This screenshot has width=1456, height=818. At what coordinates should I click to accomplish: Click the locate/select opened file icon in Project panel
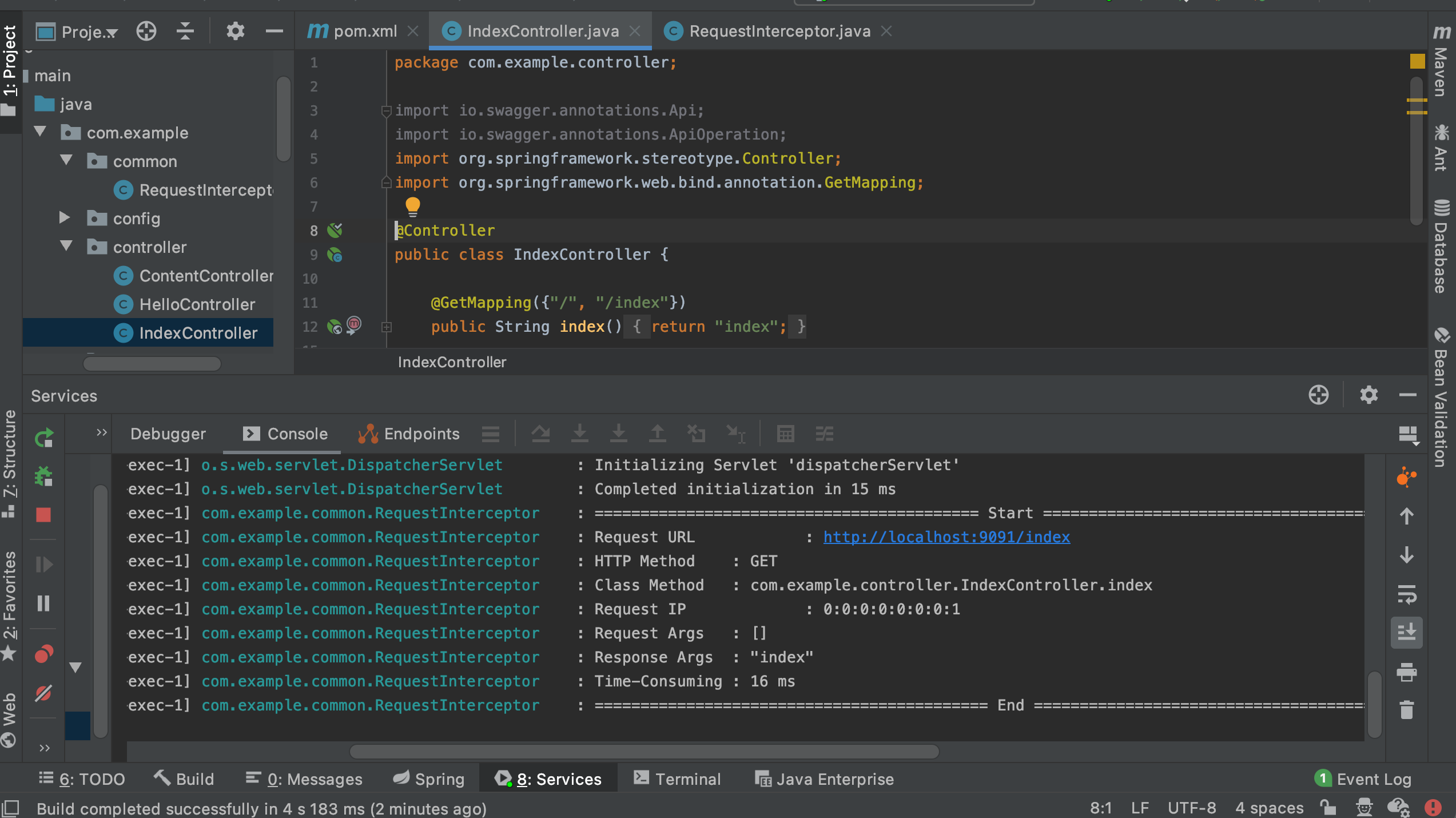coord(146,31)
